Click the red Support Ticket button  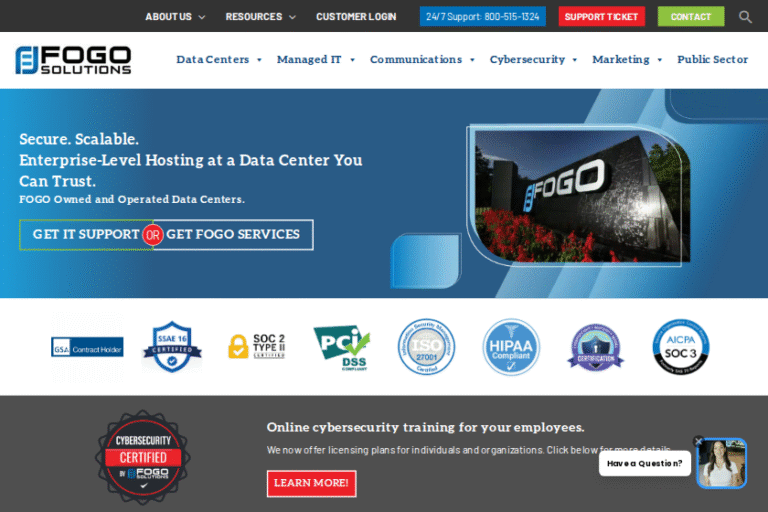(602, 17)
